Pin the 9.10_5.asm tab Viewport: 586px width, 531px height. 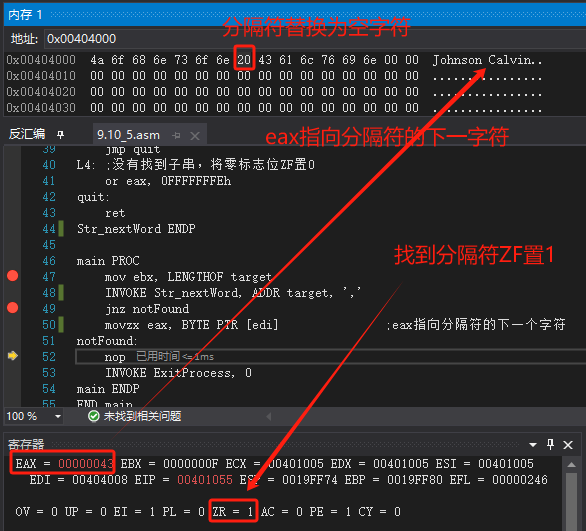coord(176,135)
